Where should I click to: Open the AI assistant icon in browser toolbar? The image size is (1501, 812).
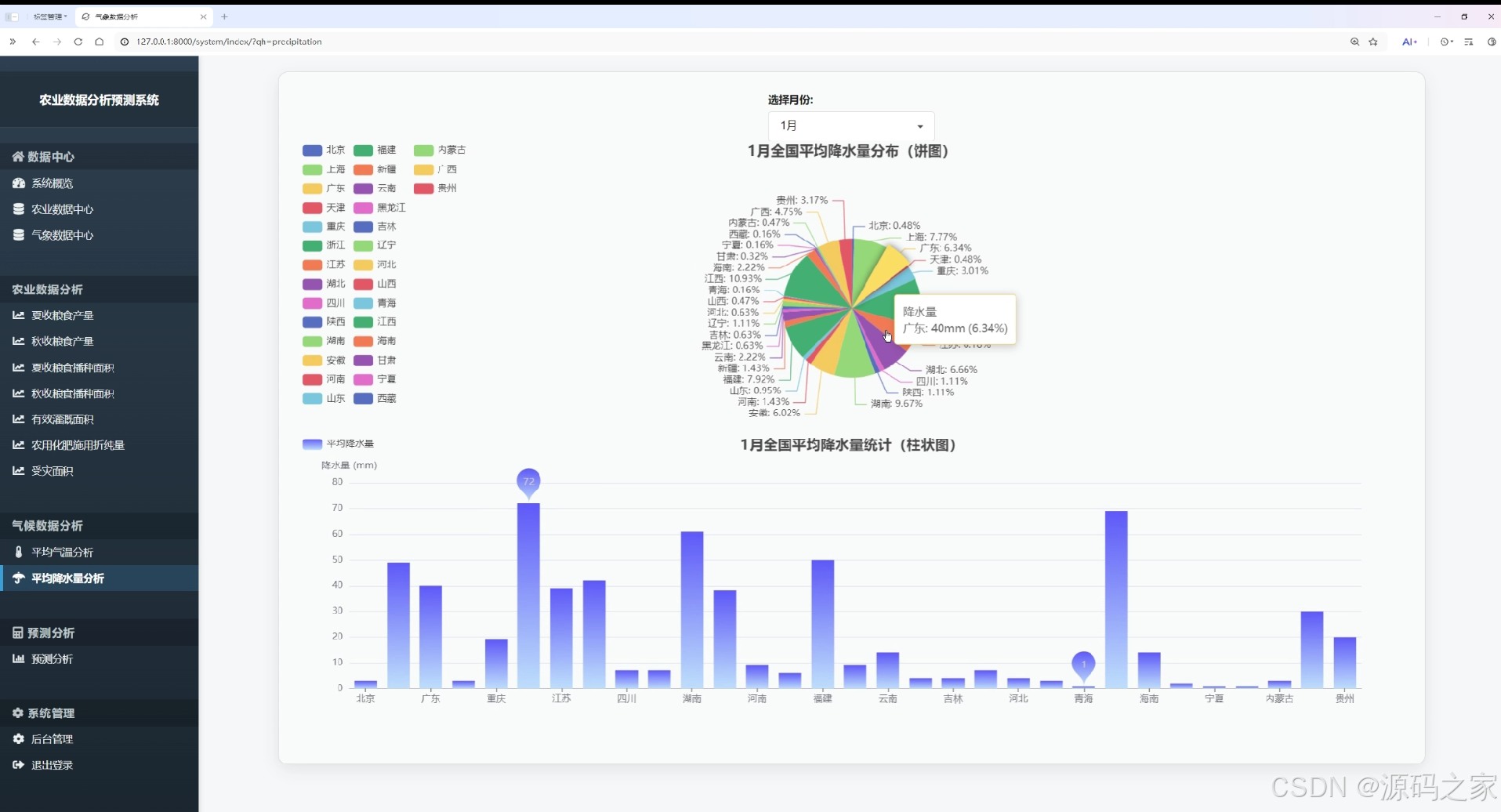(1409, 42)
